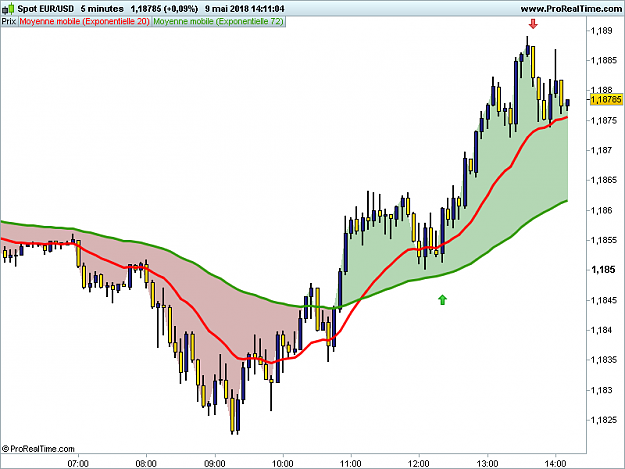
Task: Select the Prix label tab
Action: point(9,21)
